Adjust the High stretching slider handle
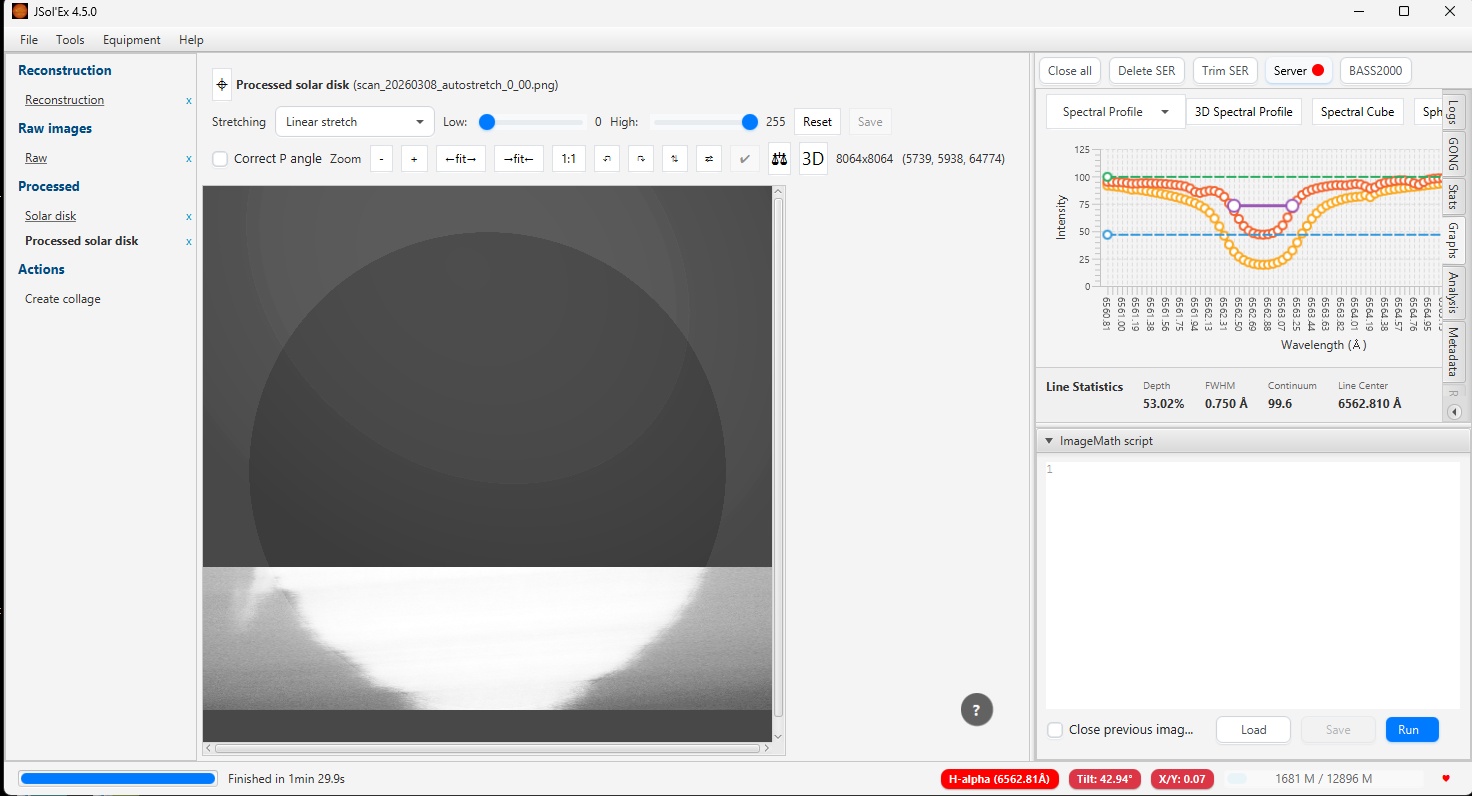Image resolution: width=1472 pixels, height=796 pixels. click(749, 122)
